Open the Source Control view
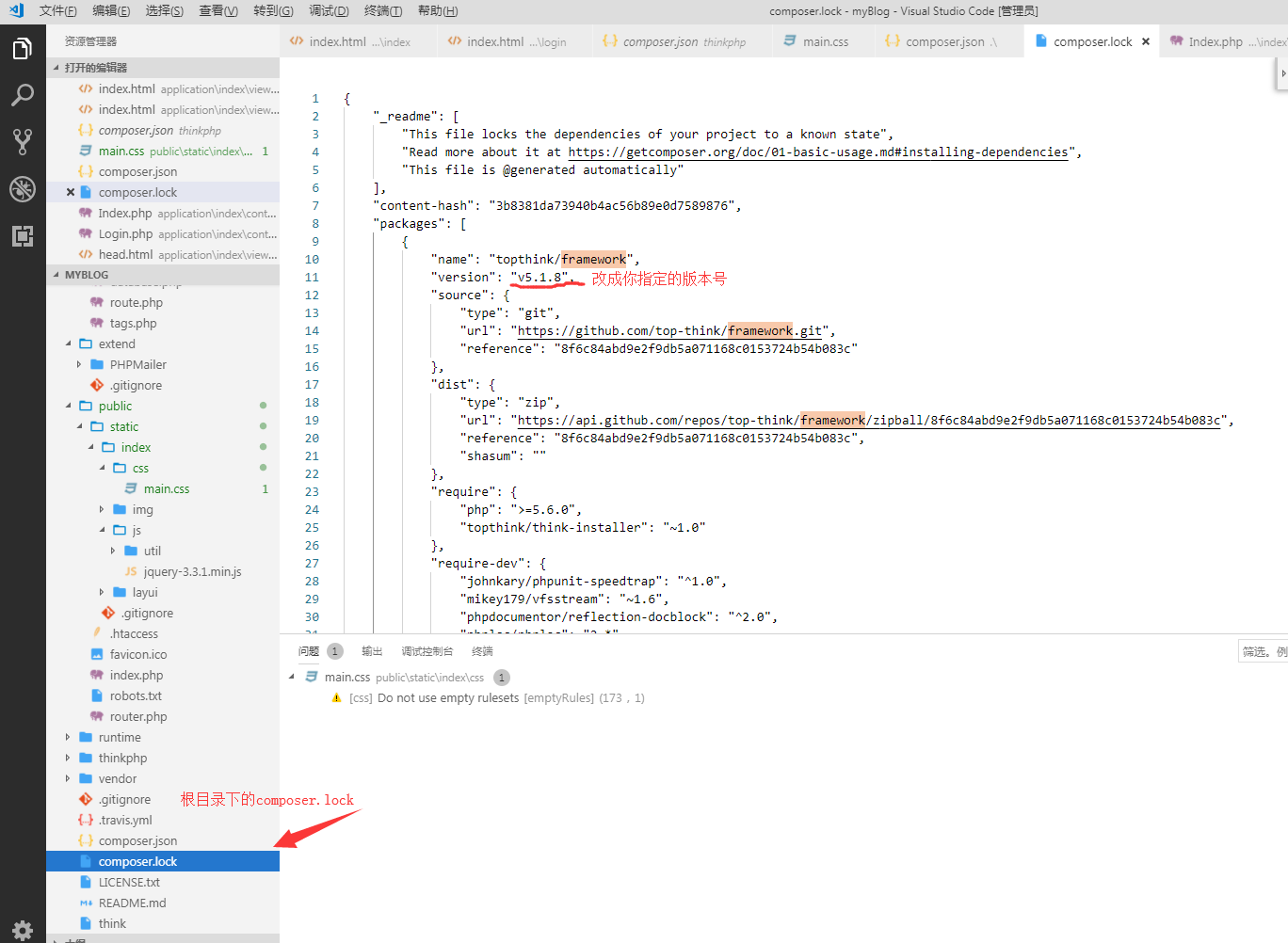Image resolution: width=1288 pixels, height=943 pixels. click(23, 142)
